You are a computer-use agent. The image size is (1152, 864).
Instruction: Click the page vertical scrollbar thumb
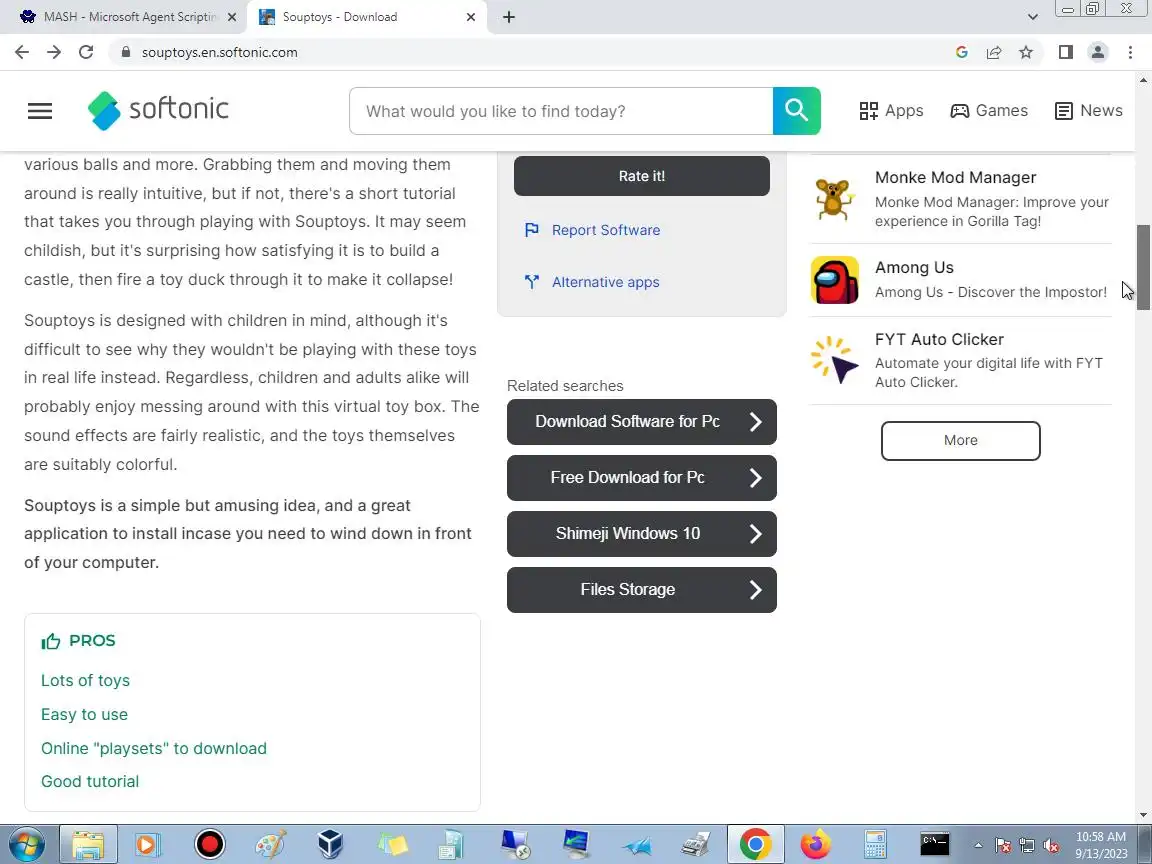(x=1143, y=267)
